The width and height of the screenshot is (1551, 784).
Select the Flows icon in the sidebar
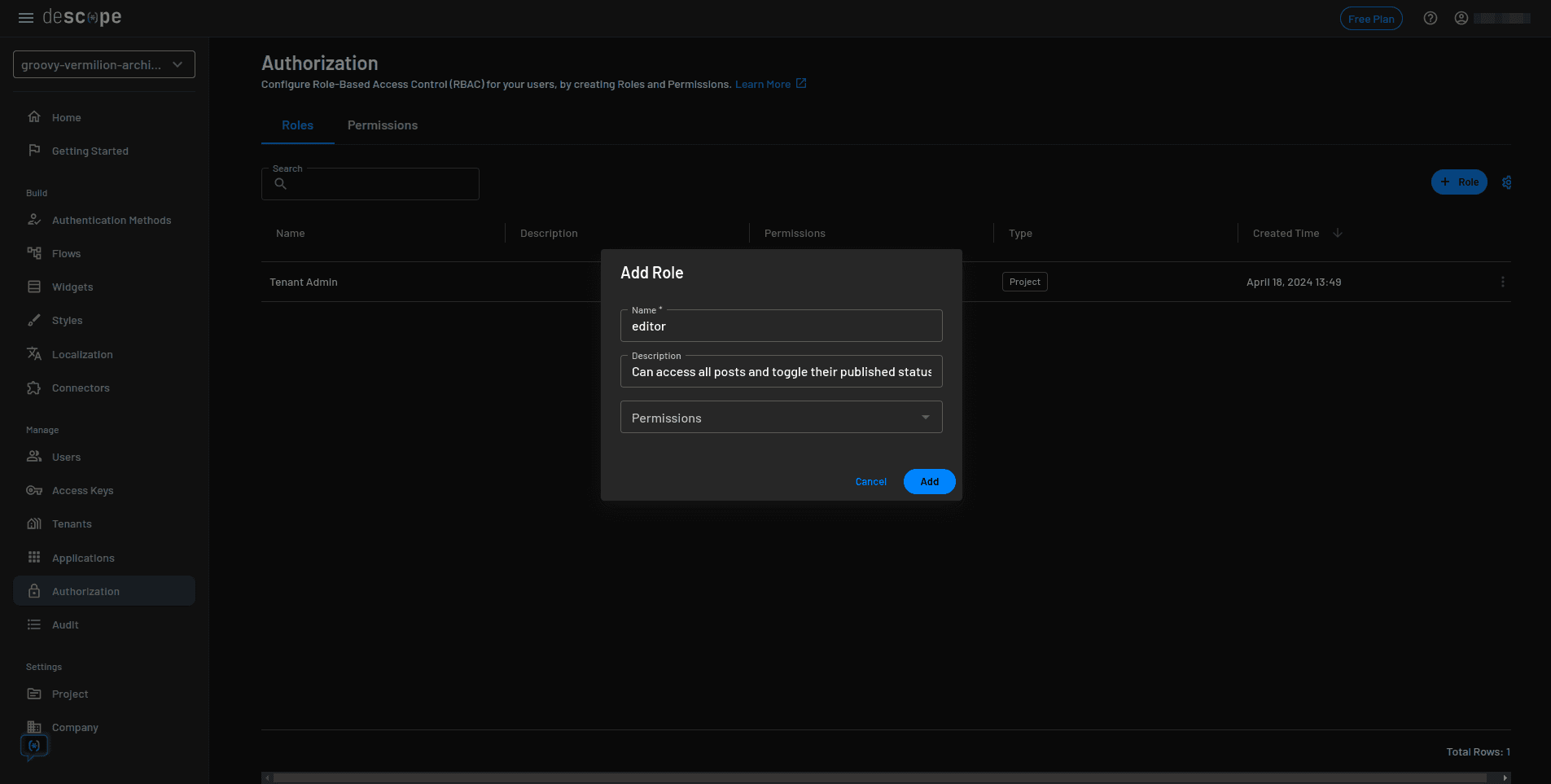coord(34,253)
